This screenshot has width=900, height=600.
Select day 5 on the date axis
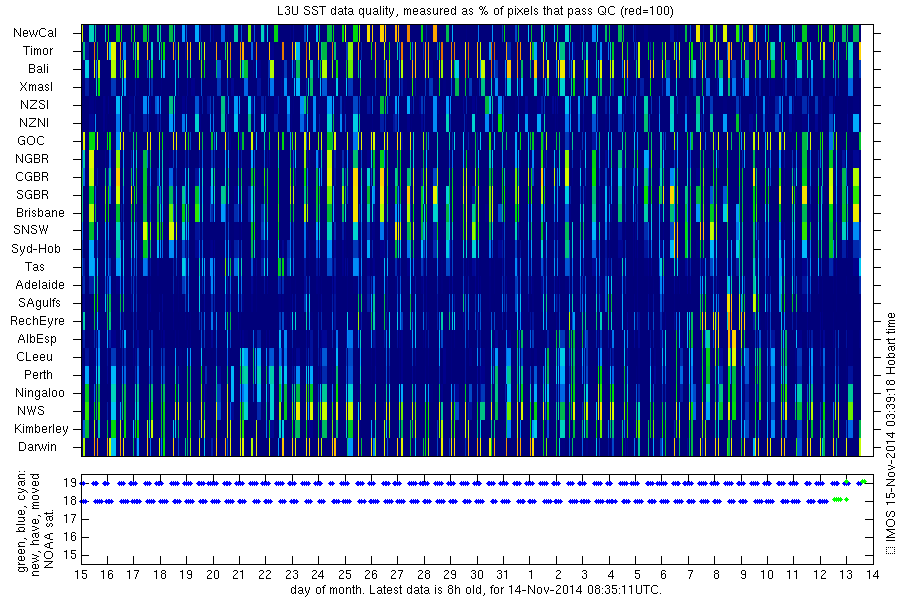637,575
